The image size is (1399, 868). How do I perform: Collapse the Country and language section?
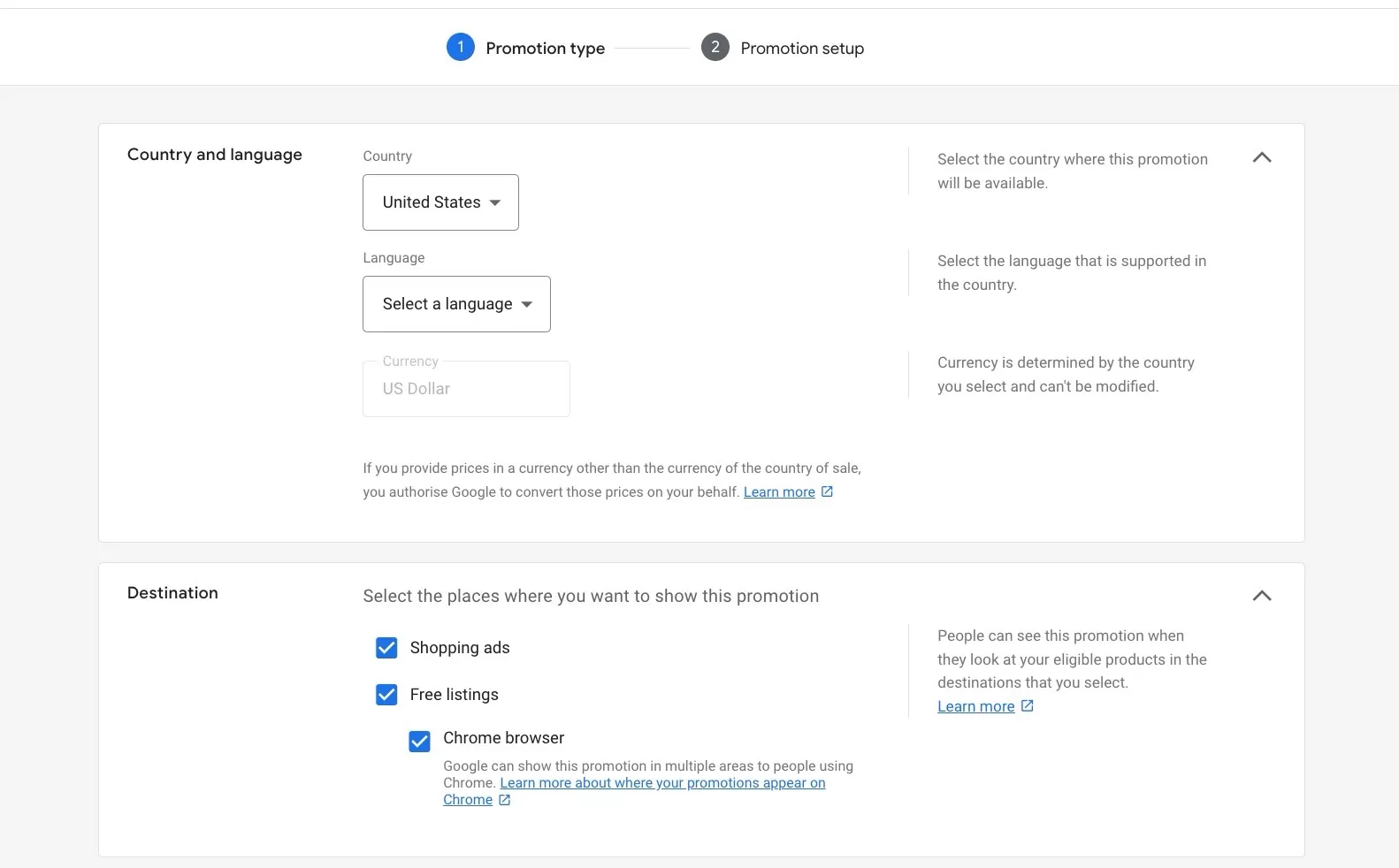(x=1262, y=157)
